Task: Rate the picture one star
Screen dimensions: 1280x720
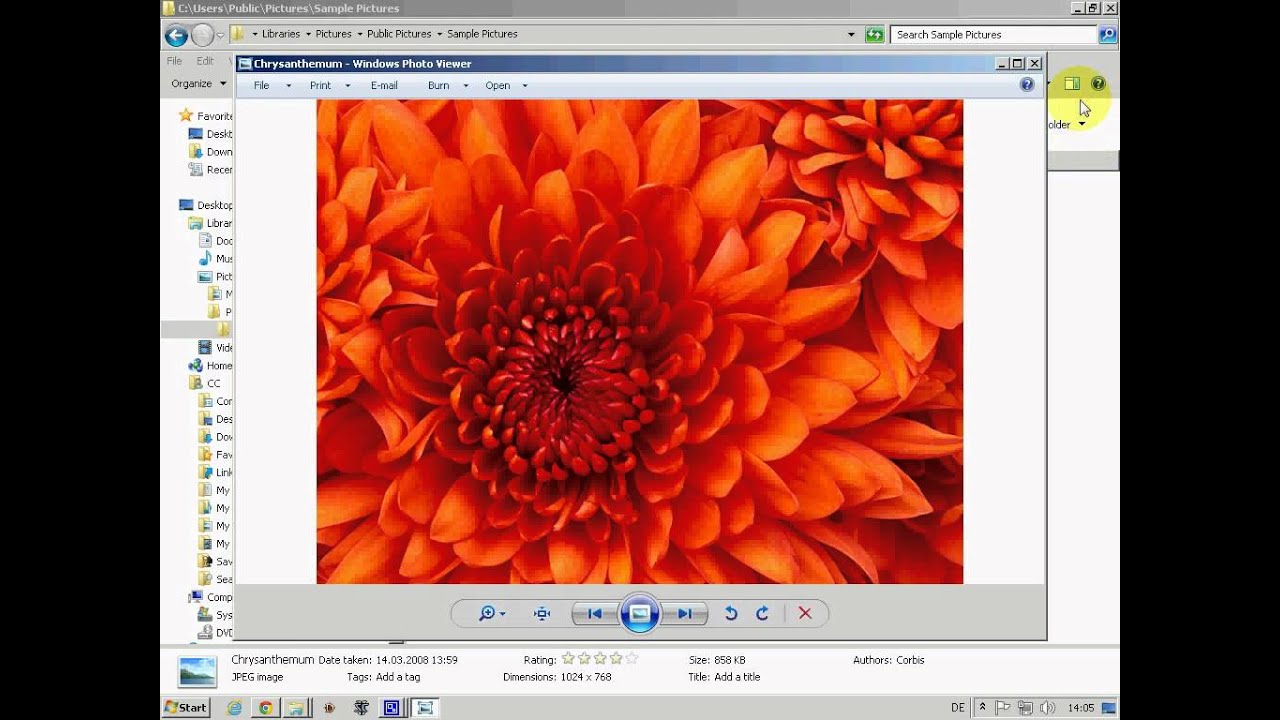Action: pos(568,659)
